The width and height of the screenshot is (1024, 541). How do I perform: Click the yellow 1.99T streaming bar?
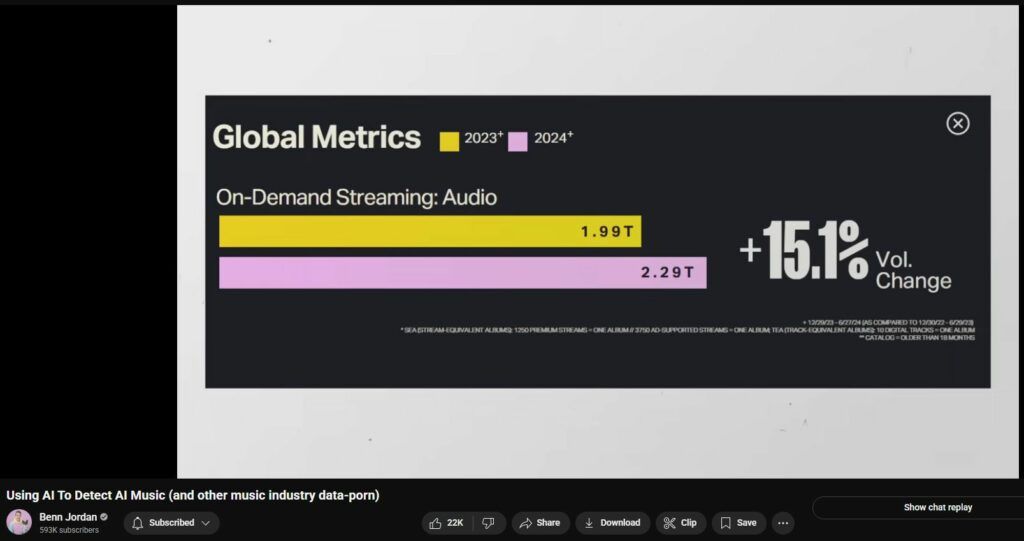[x=429, y=232]
